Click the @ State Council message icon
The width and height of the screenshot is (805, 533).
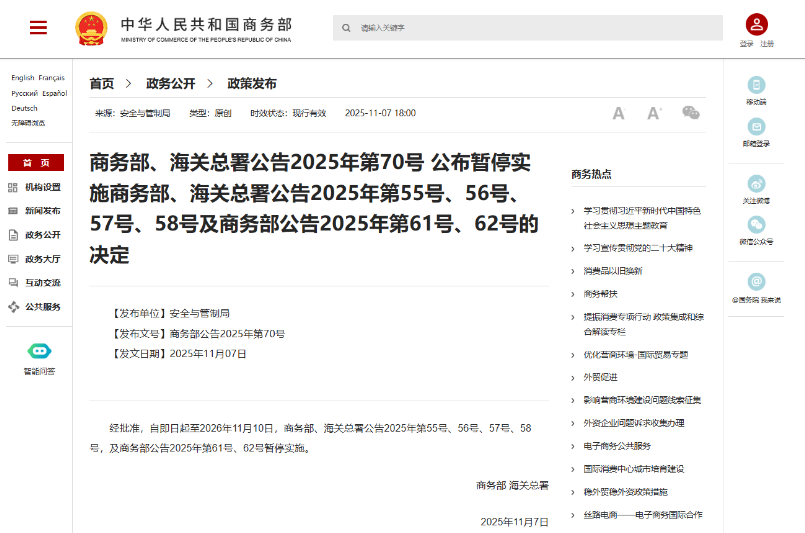pyautogui.click(x=756, y=281)
